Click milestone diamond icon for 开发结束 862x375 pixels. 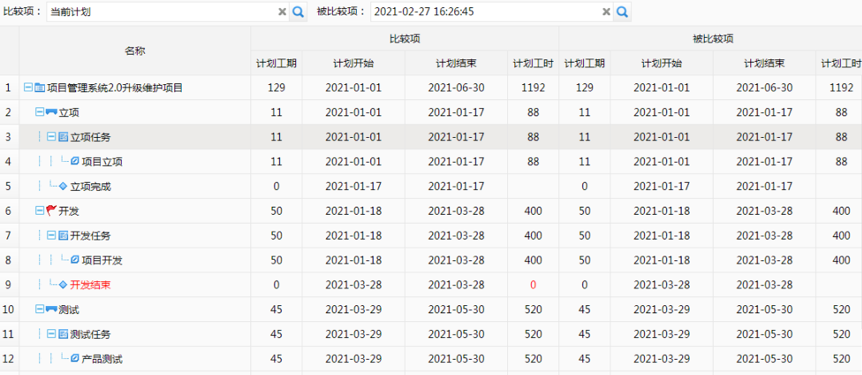coord(63,285)
